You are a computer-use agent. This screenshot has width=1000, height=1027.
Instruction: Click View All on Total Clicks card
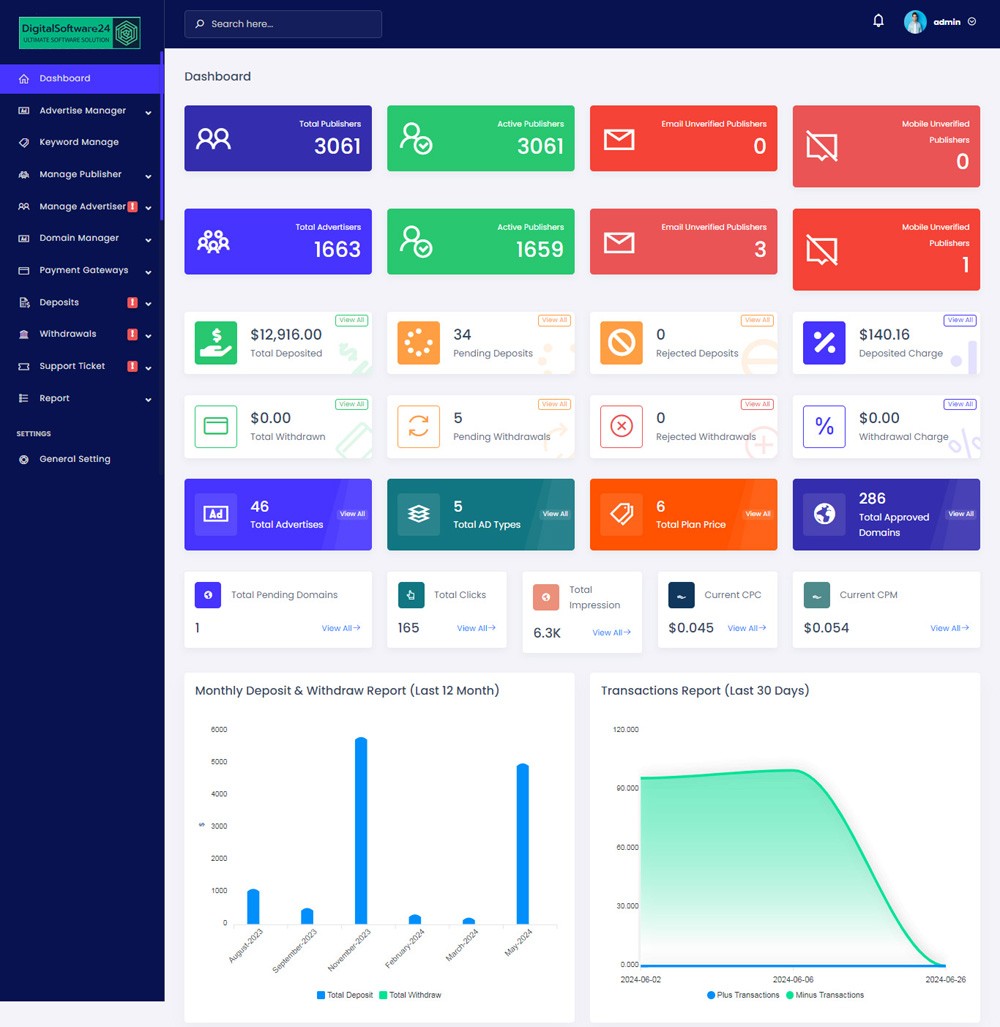point(476,628)
